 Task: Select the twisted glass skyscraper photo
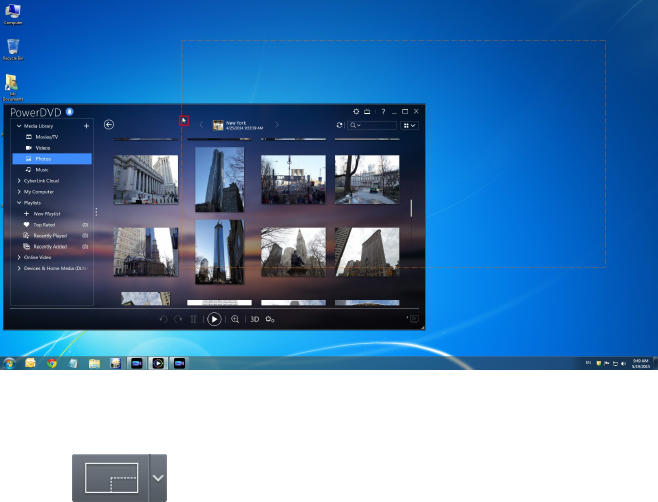(x=219, y=179)
